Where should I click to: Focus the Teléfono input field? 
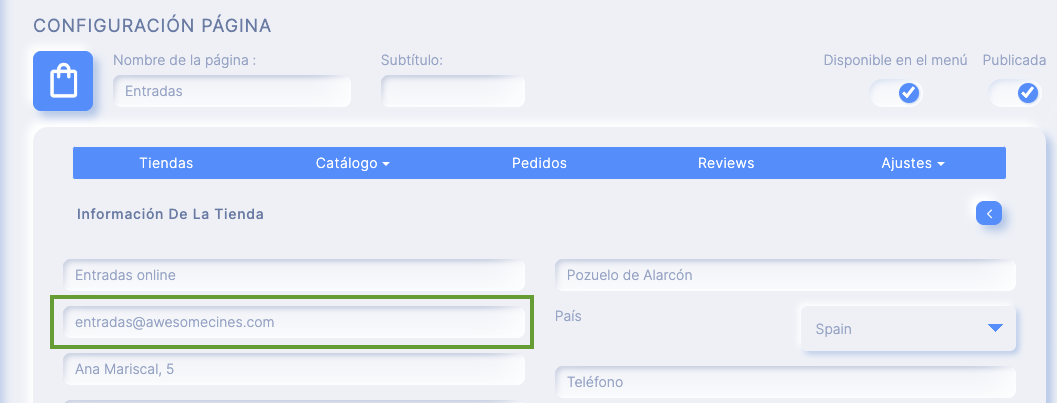tap(785, 382)
